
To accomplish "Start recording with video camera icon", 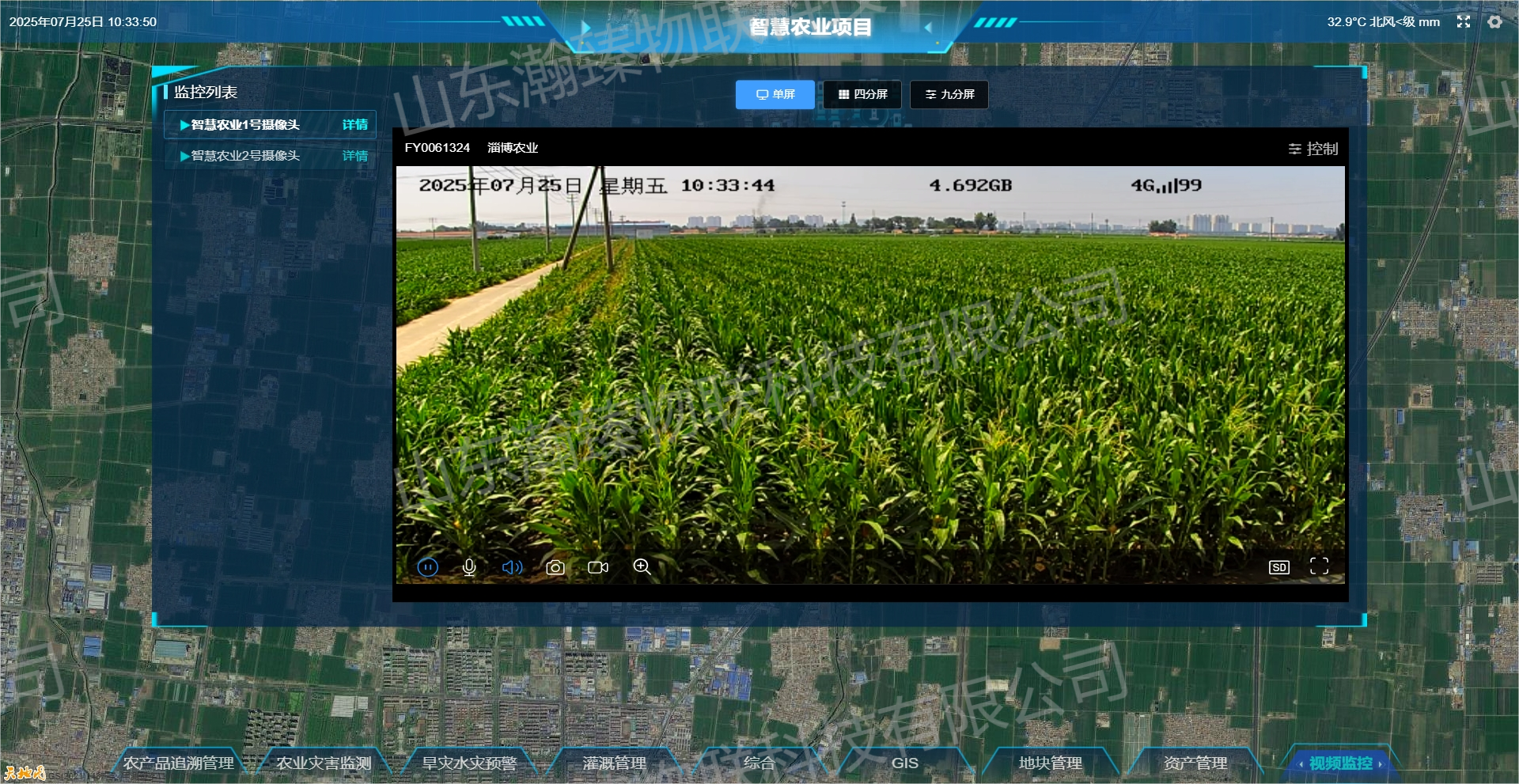I will point(598,567).
